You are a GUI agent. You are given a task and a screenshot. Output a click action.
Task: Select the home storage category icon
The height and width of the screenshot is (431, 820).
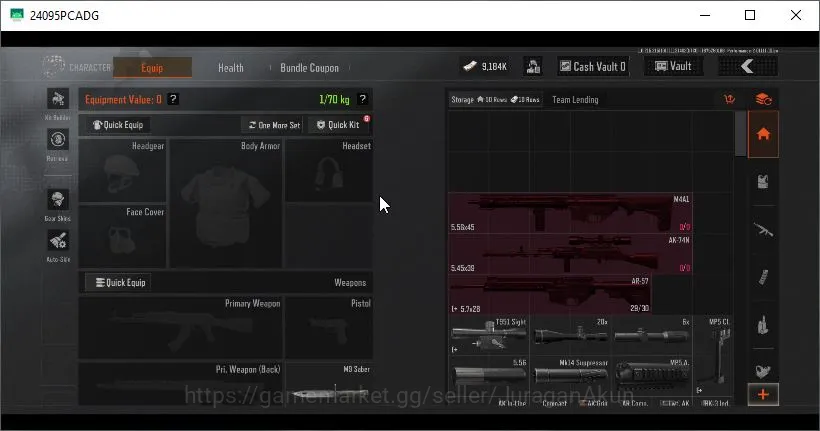pyautogui.click(x=763, y=134)
